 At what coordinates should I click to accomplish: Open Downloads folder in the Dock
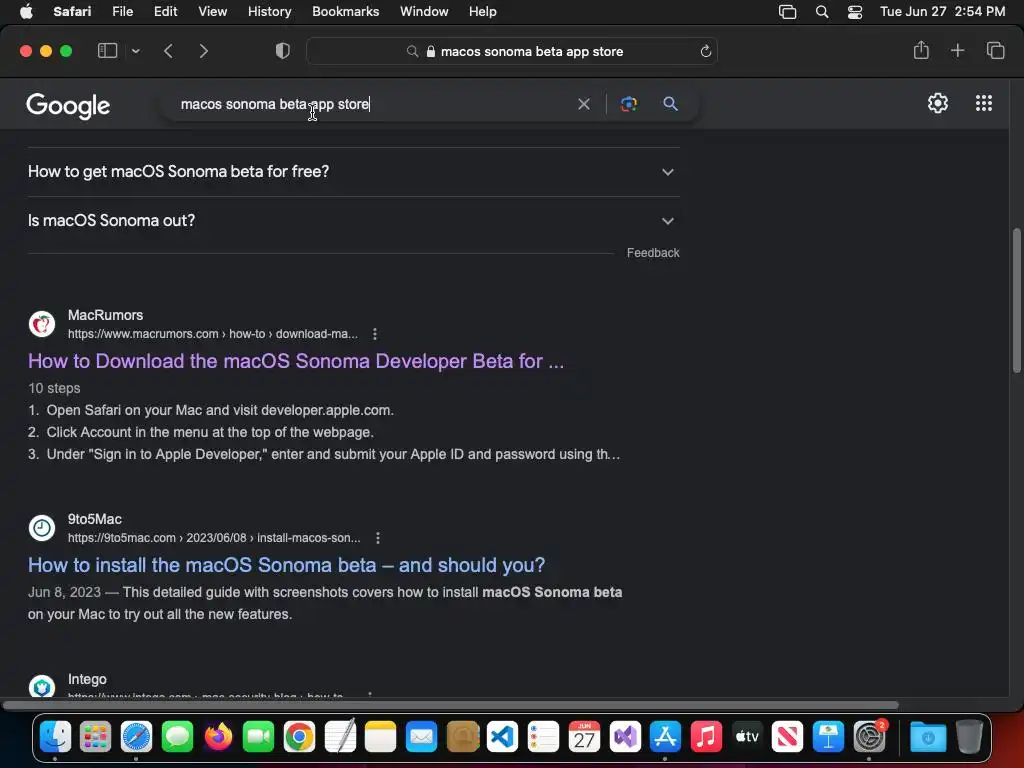(x=928, y=737)
